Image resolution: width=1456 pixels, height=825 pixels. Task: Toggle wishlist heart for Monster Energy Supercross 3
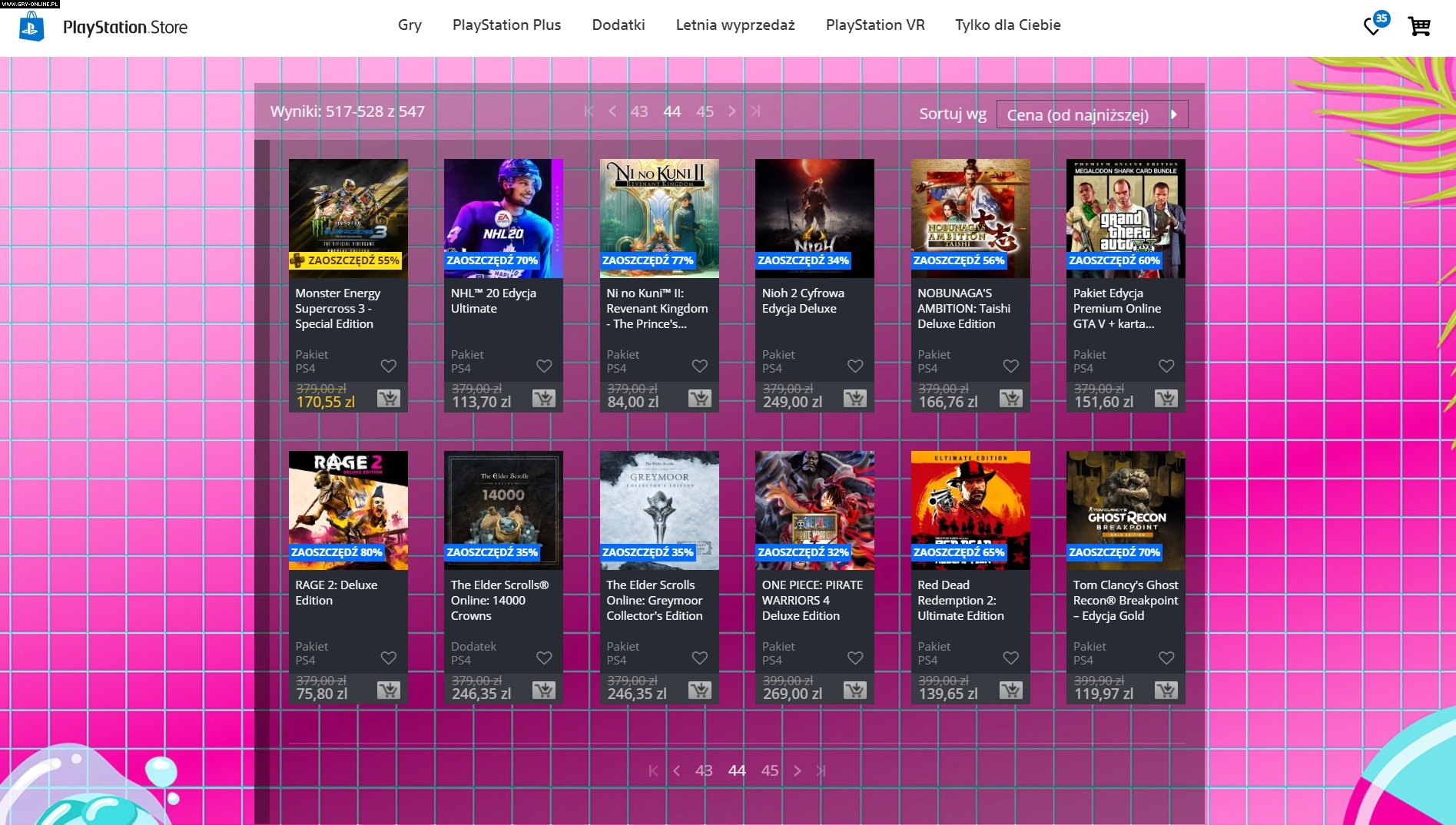389,366
